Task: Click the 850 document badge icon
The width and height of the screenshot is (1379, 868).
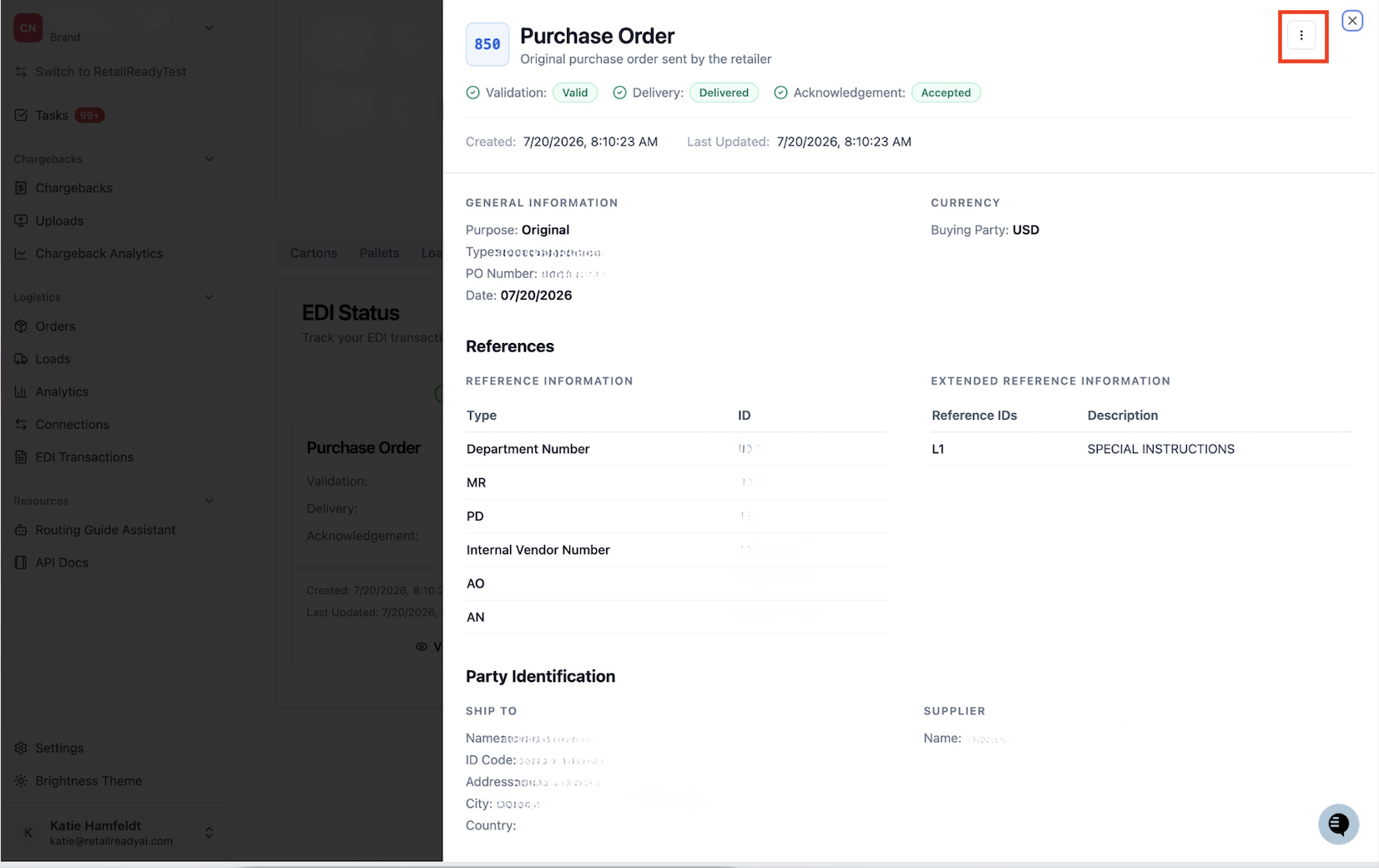Action: pos(487,44)
